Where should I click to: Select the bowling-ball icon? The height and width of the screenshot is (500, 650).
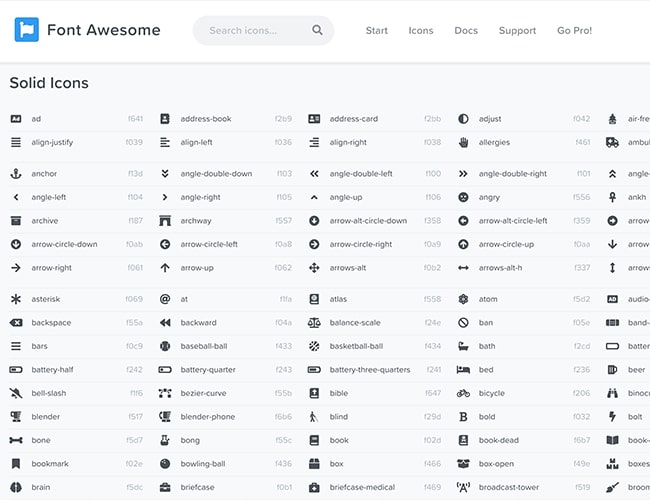click(165, 464)
